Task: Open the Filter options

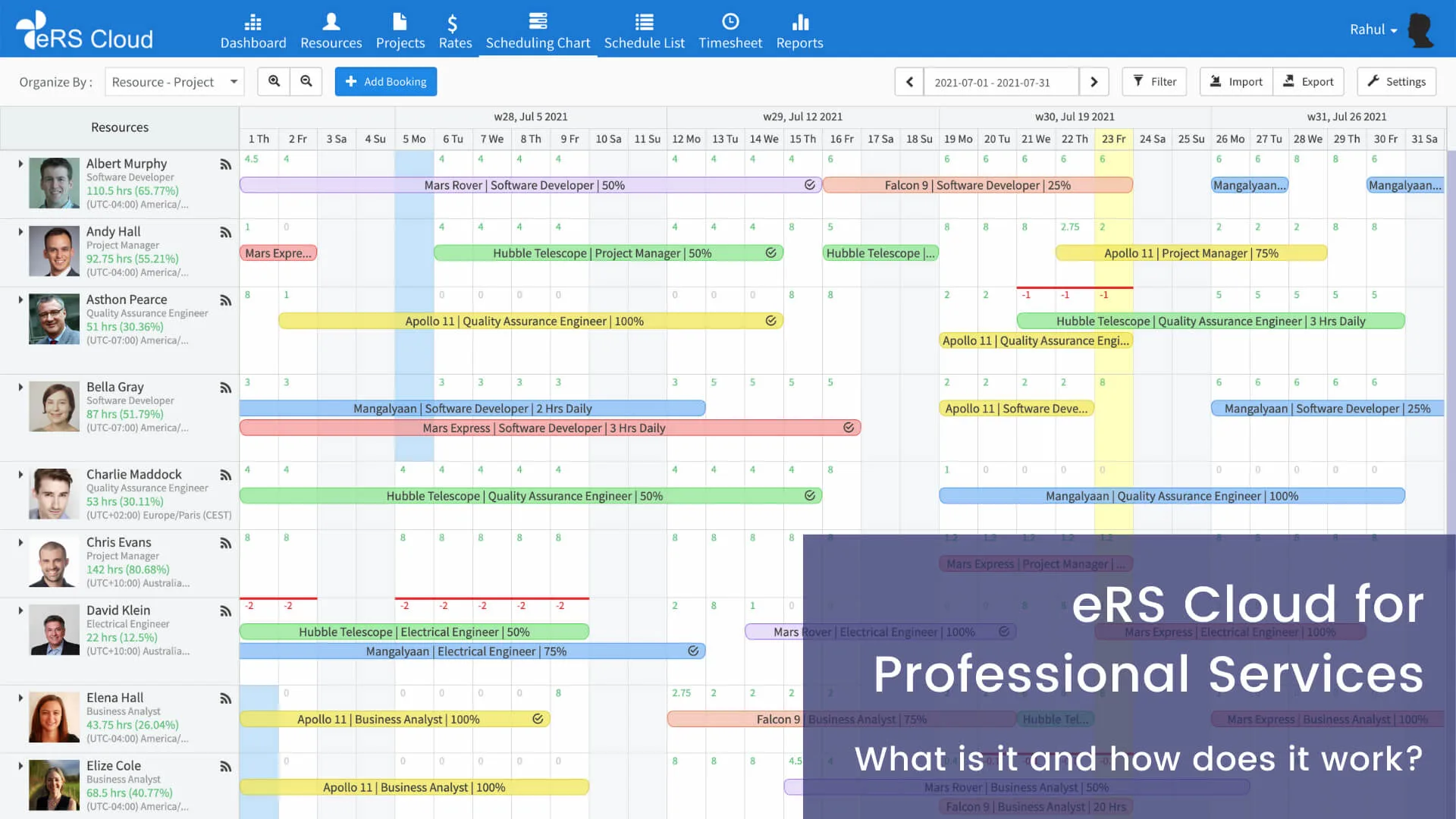Action: point(1153,81)
